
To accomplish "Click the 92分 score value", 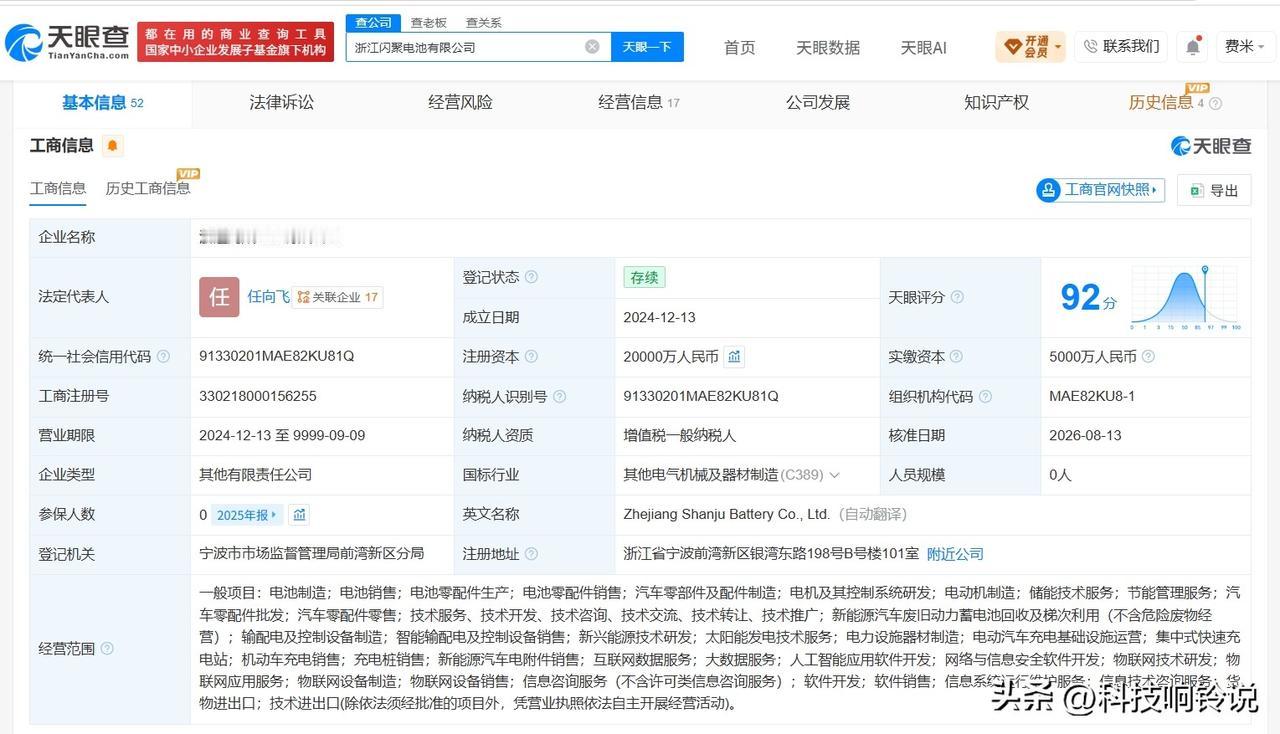I will pos(1089,297).
